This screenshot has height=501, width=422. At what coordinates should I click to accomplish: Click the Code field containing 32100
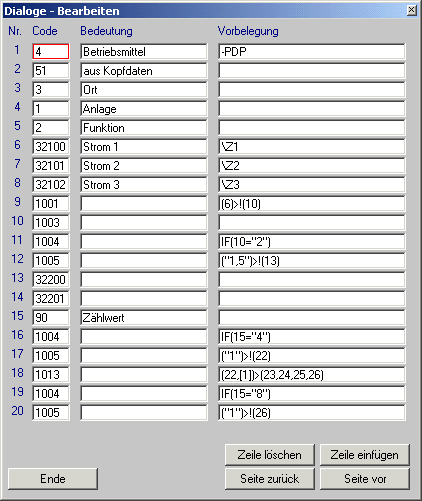pos(51,147)
